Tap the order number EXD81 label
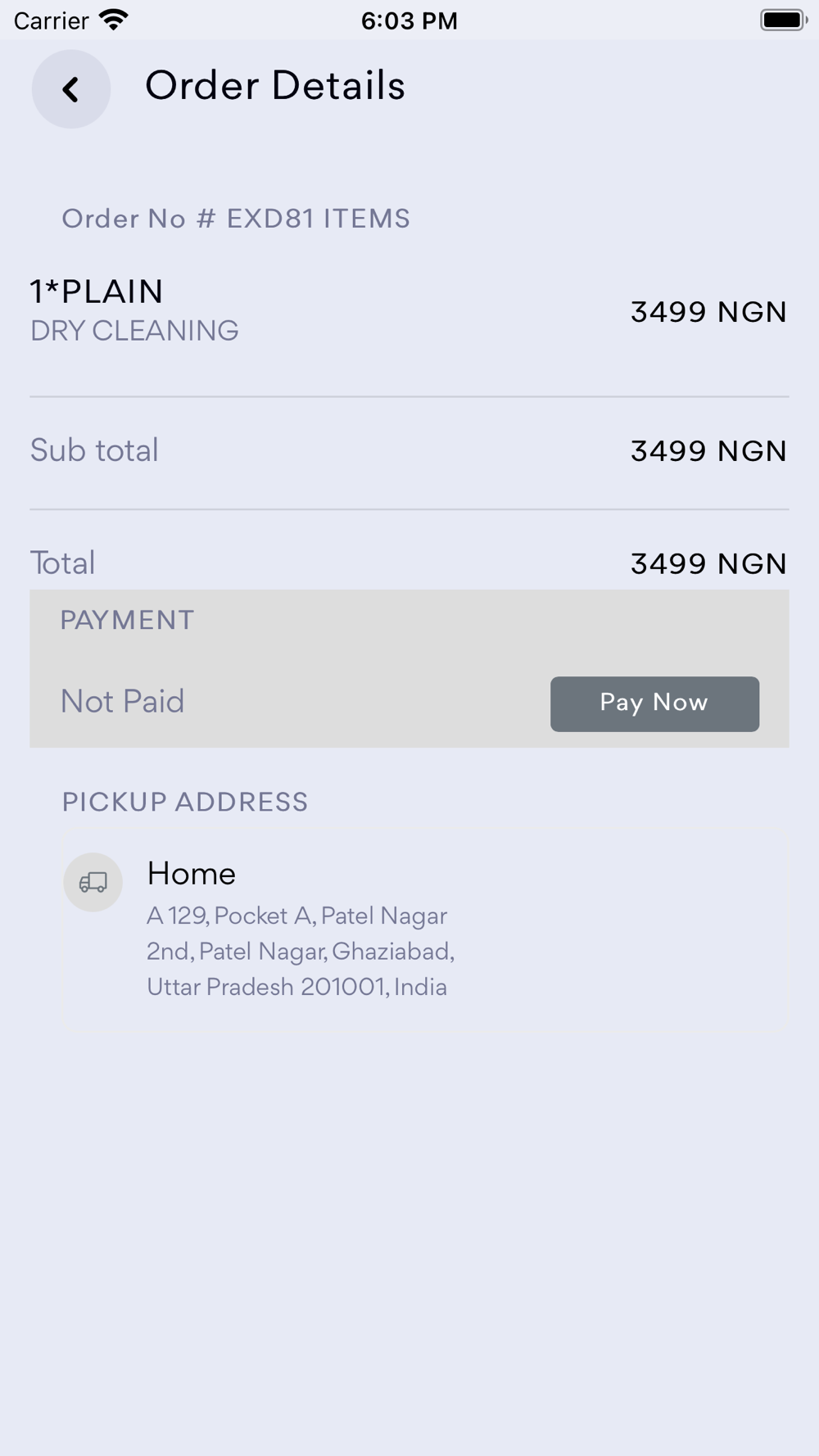819x1456 pixels. 236,219
